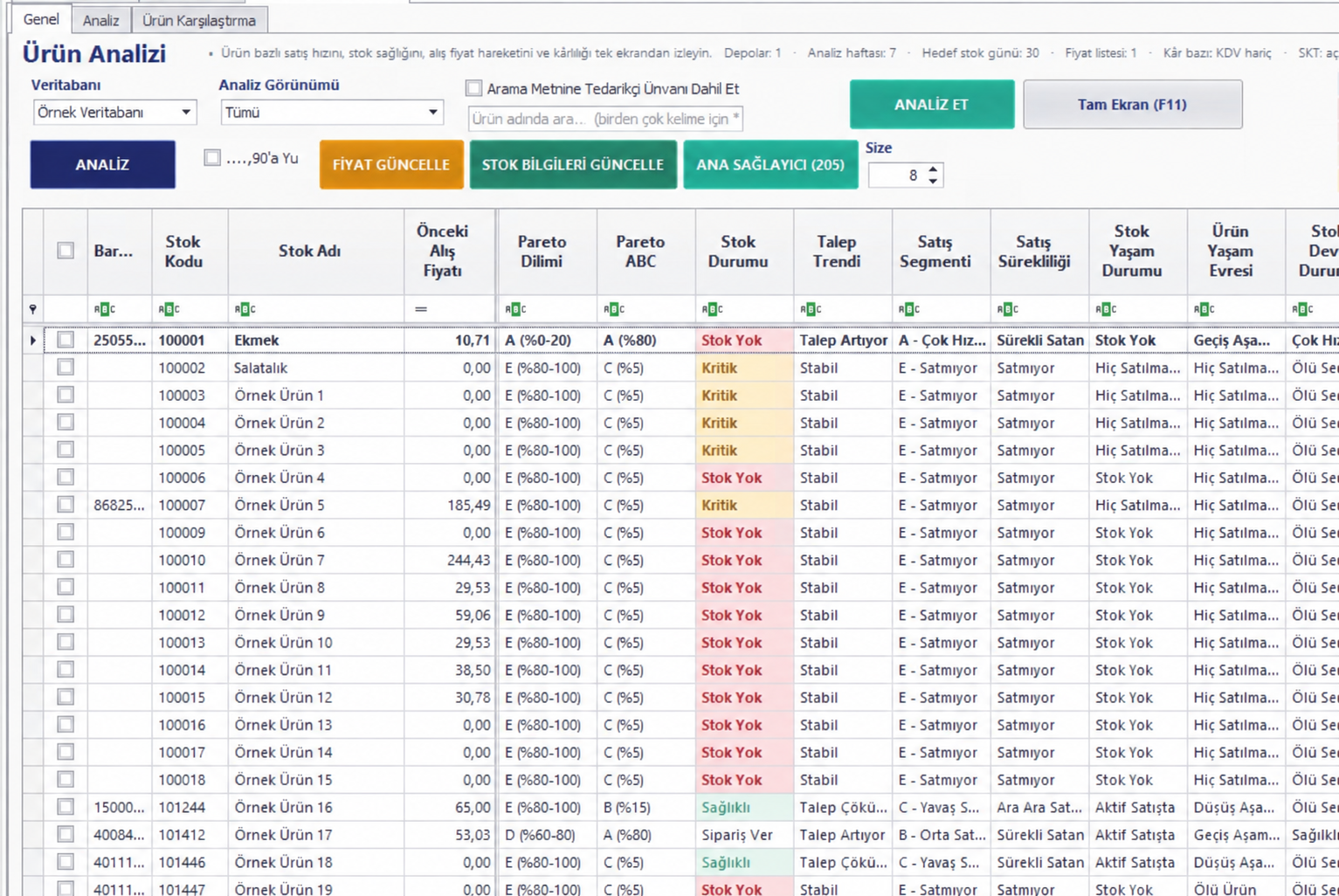Click filter type icon under Talep Trendi column
The width and height of the screenshot is (1339, 896).
[811, 309]
